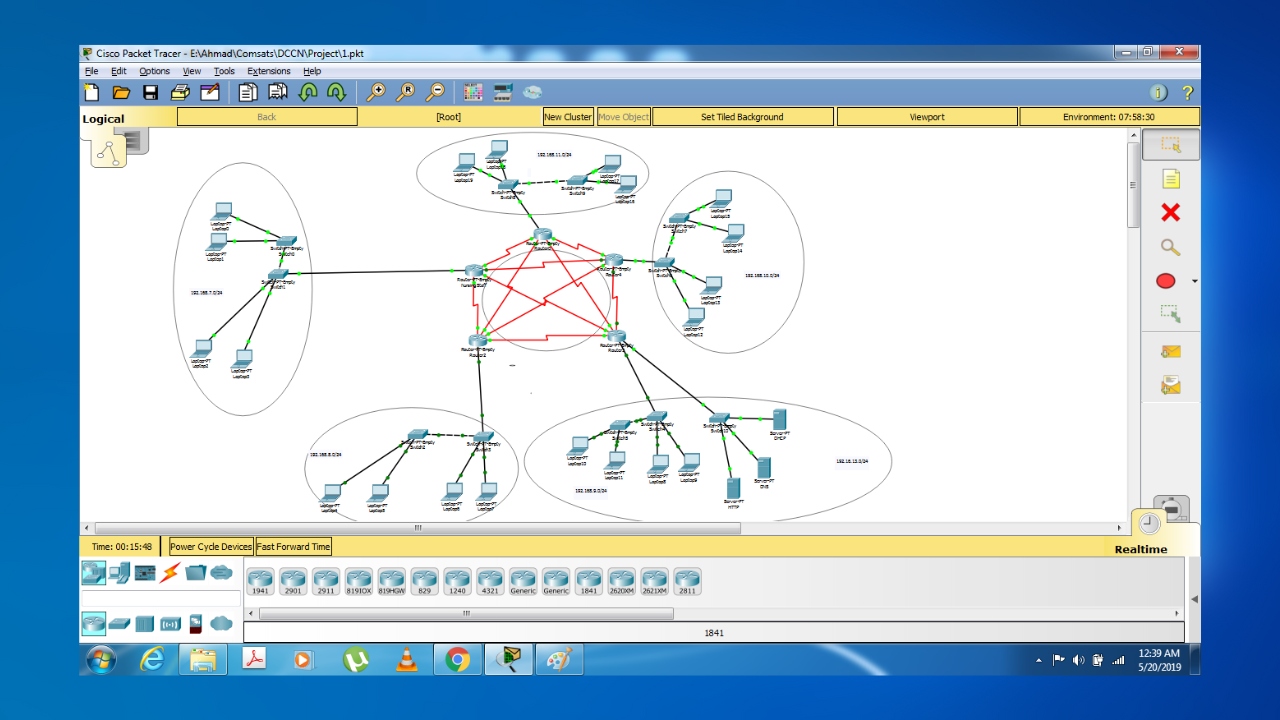Zoom out of the workspace

(x=435, y=92)
